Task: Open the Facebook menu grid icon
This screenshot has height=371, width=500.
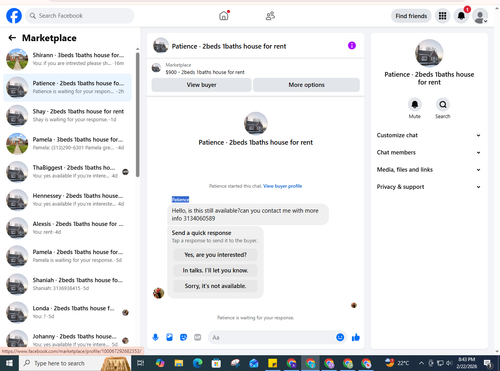Action: click(x=442, y=16)
